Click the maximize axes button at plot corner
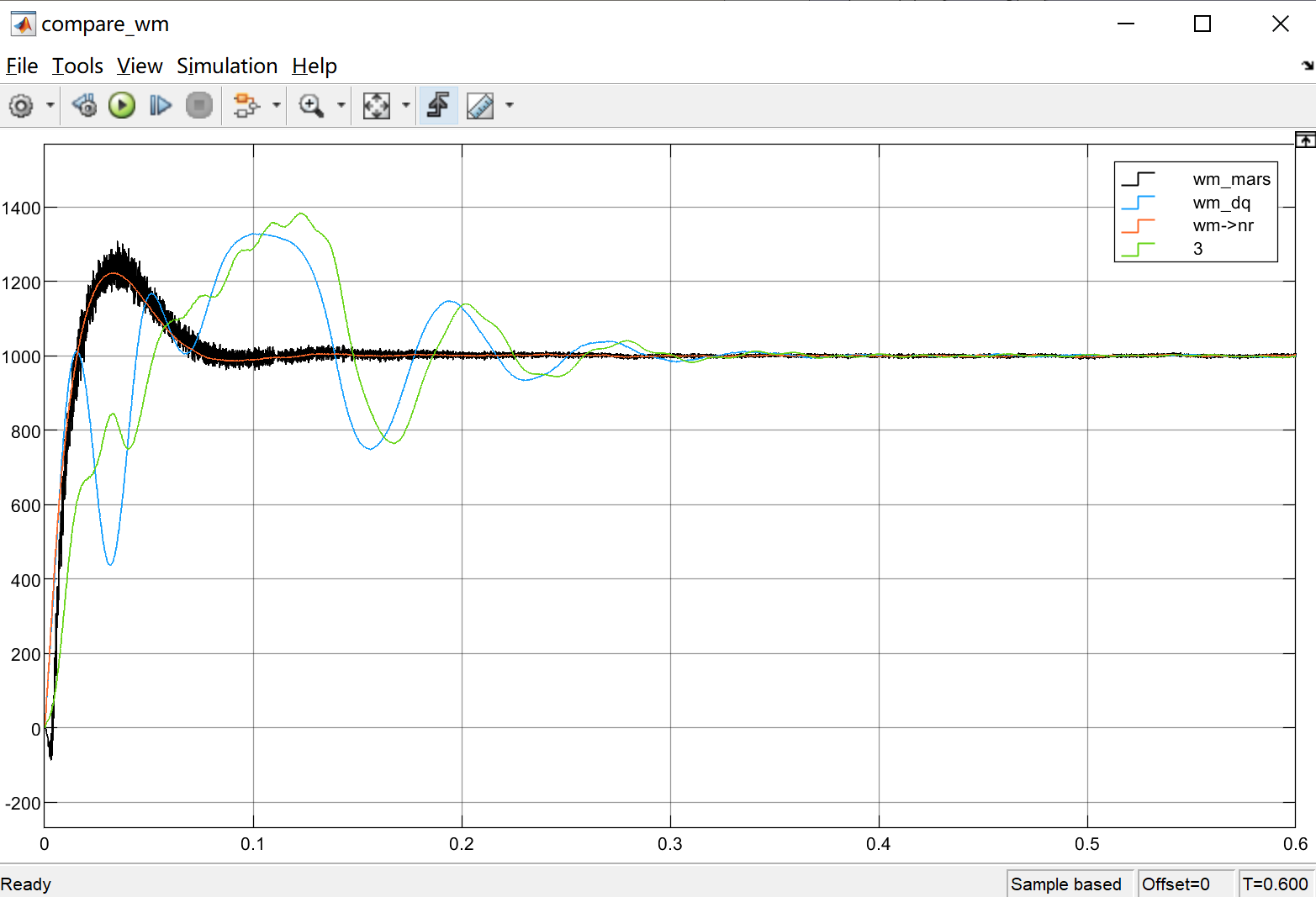 click(1305, 140)
